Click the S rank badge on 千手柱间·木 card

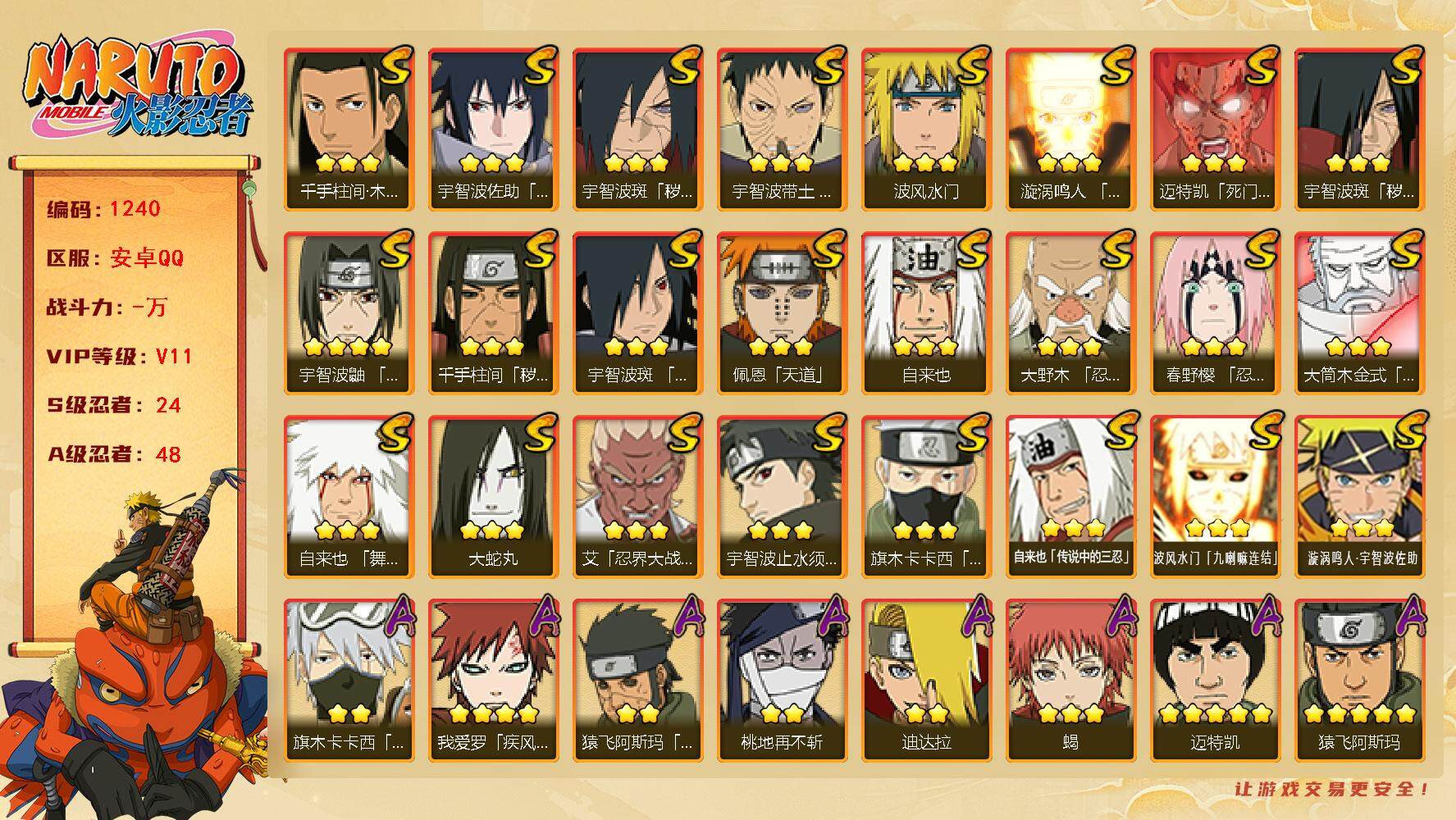pyautogui.click(x=394, y=66)
